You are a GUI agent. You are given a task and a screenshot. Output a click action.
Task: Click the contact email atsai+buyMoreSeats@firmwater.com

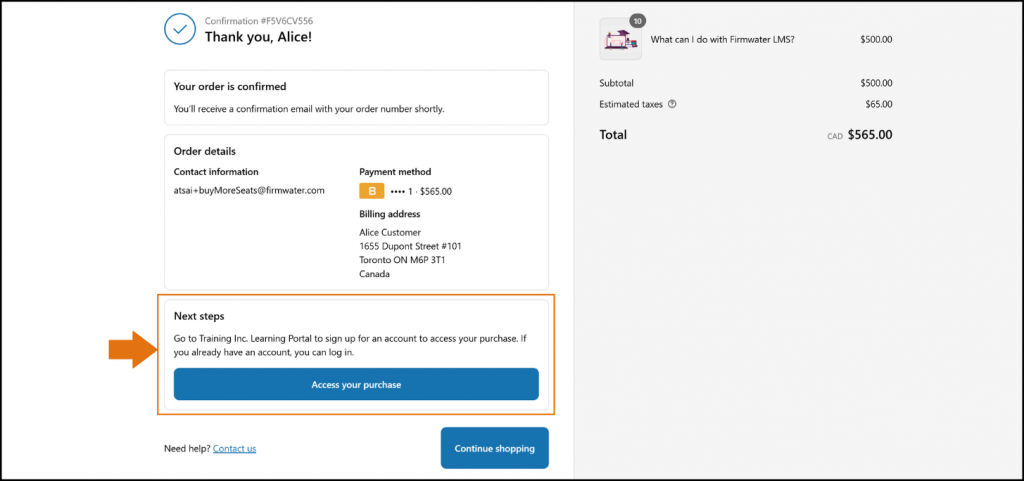(249, 191)
